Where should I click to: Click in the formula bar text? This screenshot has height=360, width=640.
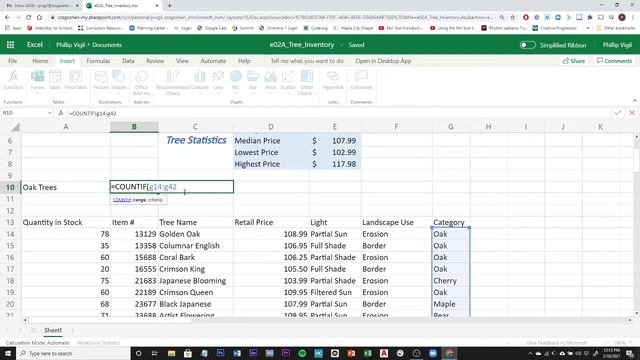tap(93, 113)
